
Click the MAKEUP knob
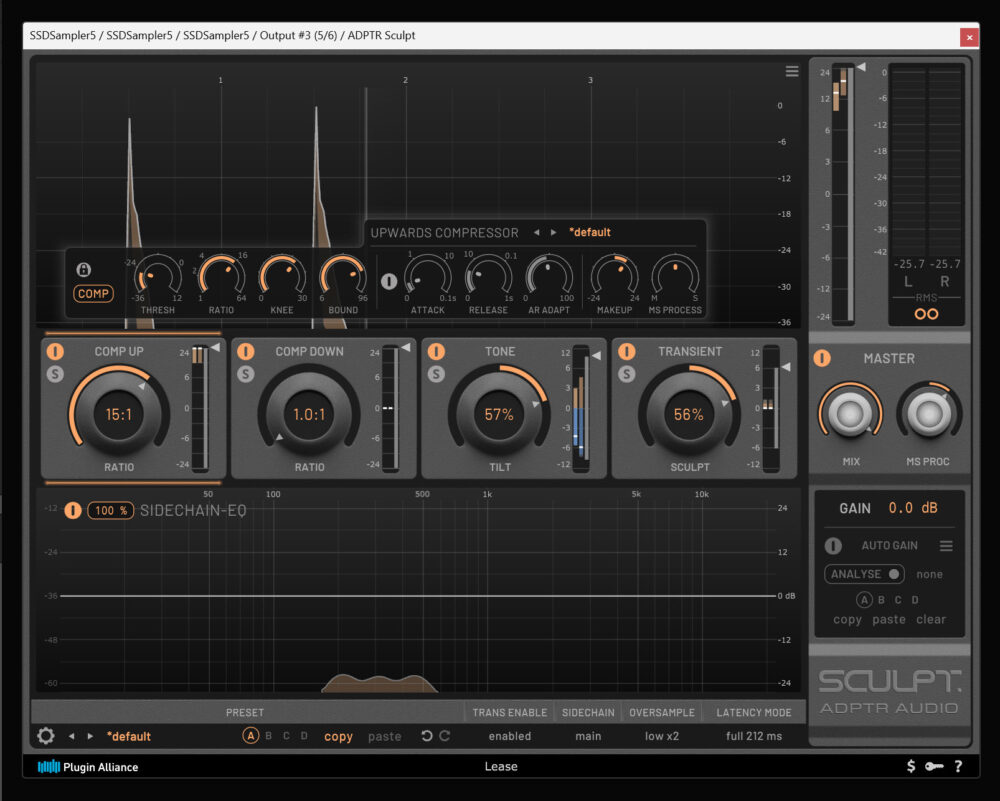(x=614, y=277)
